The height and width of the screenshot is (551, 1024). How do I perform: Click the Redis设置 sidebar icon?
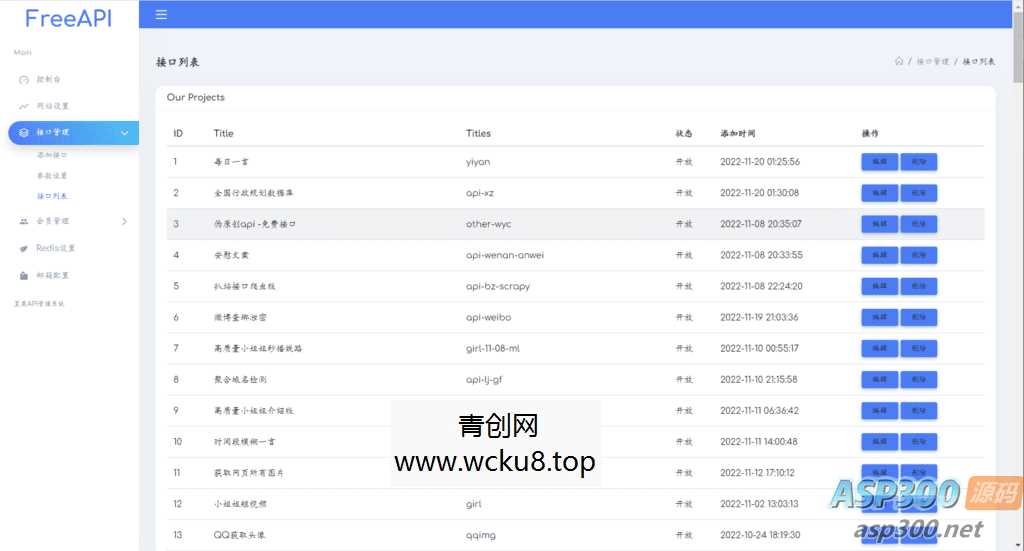[x=24, y=248]
